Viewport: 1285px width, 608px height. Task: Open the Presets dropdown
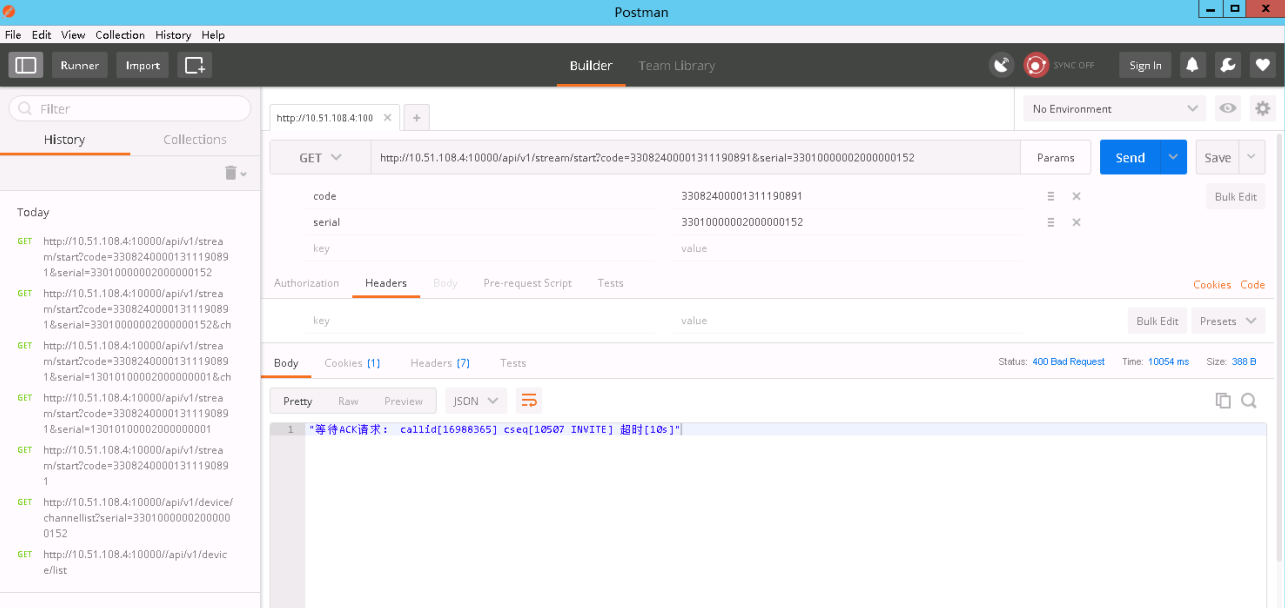coord(1228,321)
